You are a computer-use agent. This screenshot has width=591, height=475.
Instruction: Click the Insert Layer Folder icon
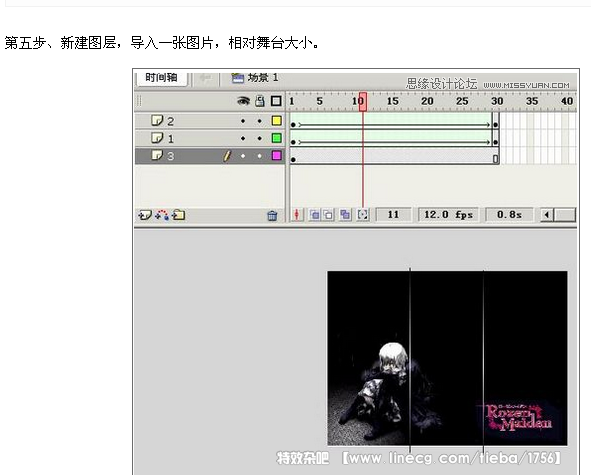point(179,215)
